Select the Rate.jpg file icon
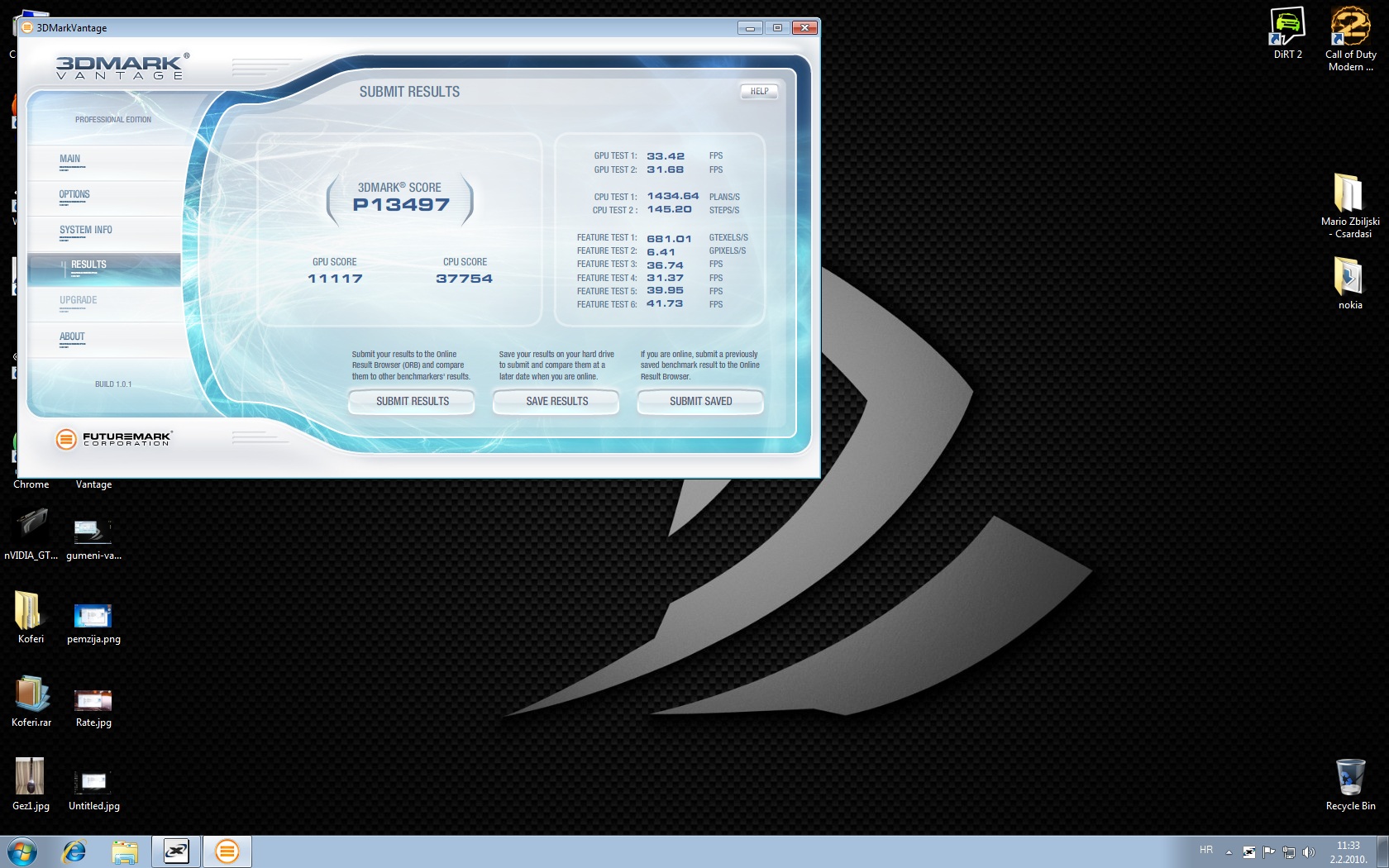This screenshot has height=868, width=1389. [x=93, y=708]
